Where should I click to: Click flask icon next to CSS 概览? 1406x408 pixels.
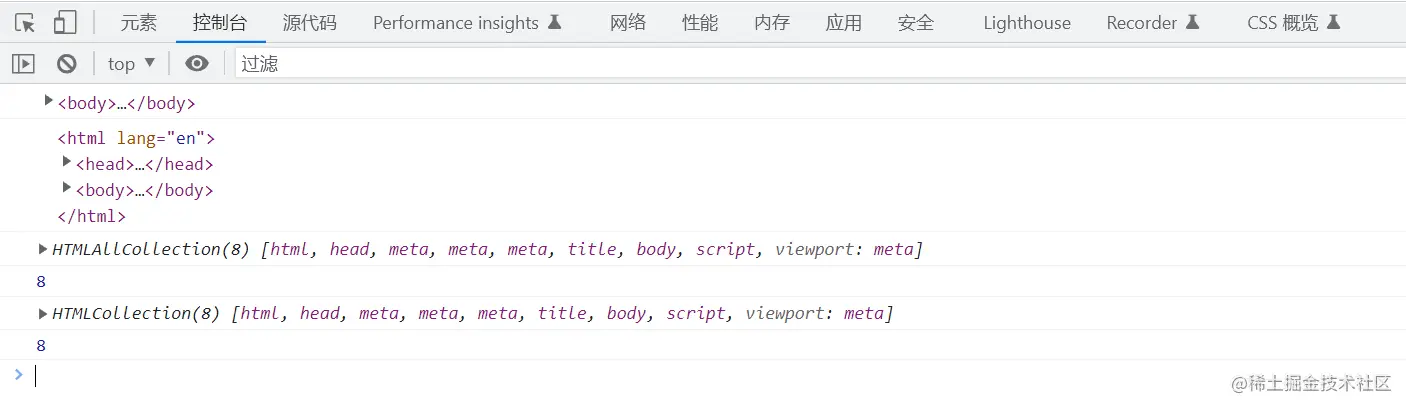click(x=1333, y=22)
